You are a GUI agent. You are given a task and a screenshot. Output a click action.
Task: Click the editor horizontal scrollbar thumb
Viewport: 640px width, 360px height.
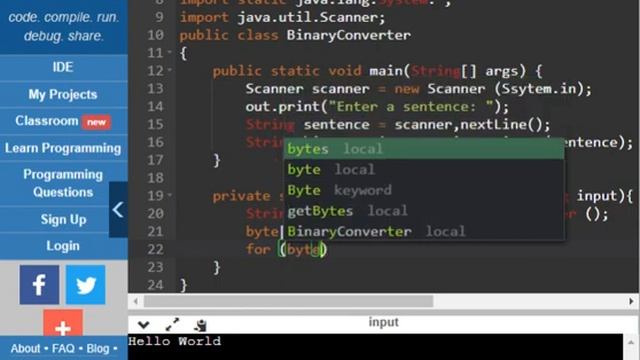289,302
